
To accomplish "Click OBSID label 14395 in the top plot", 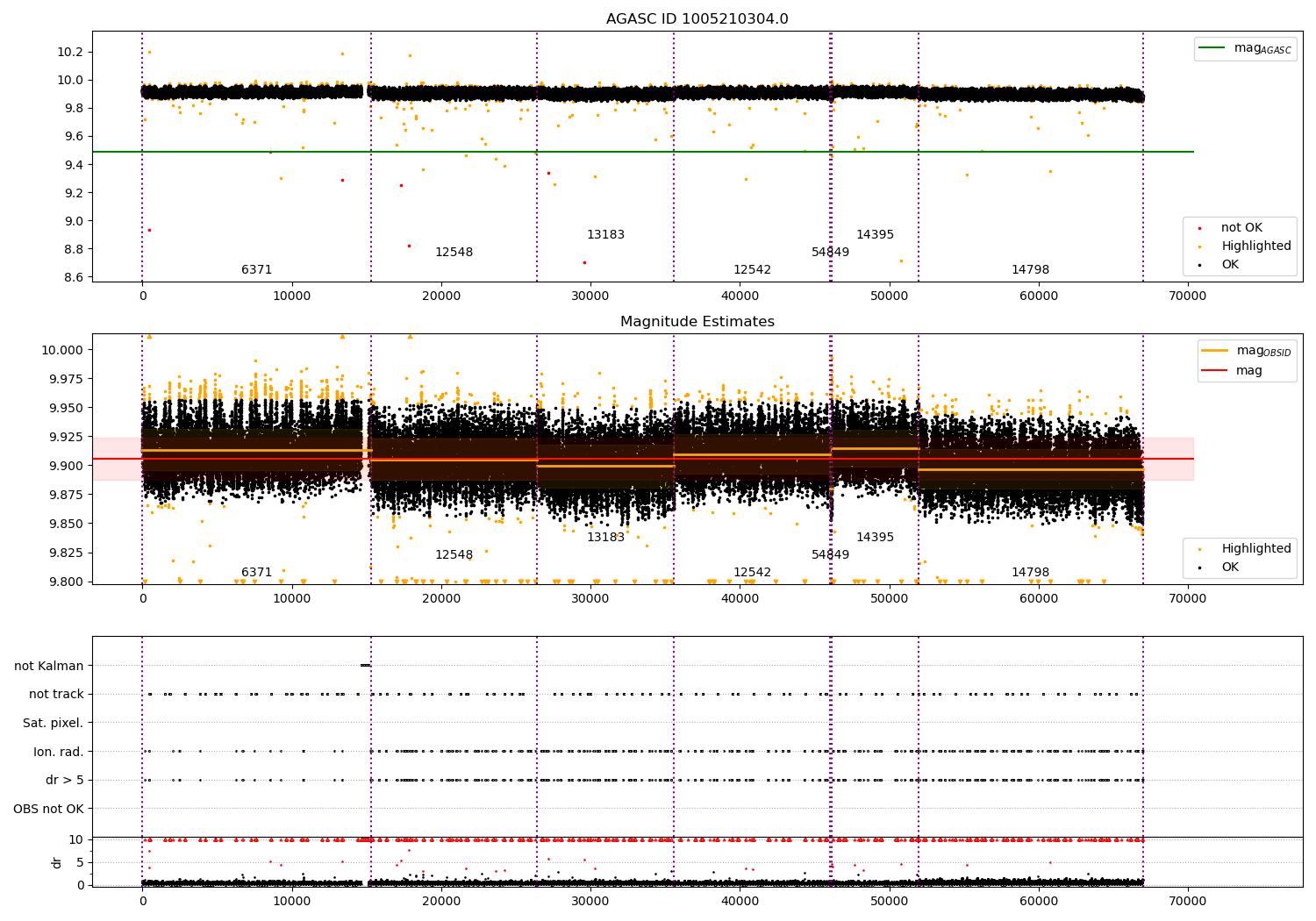I will (875, 235).
